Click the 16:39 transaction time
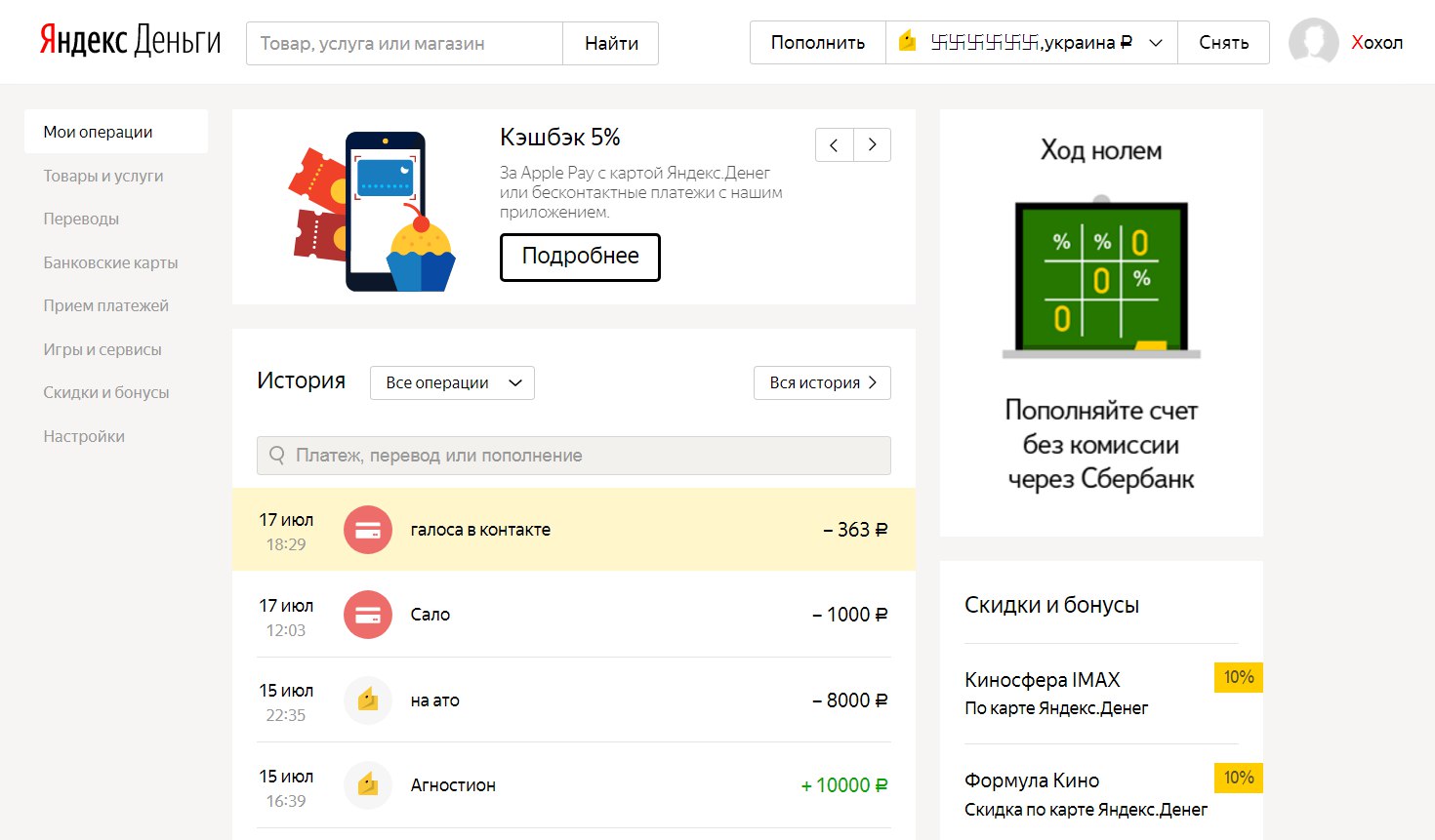This screenshot has height=840, width=1435. pyautogui.click(x=286, y=801)
